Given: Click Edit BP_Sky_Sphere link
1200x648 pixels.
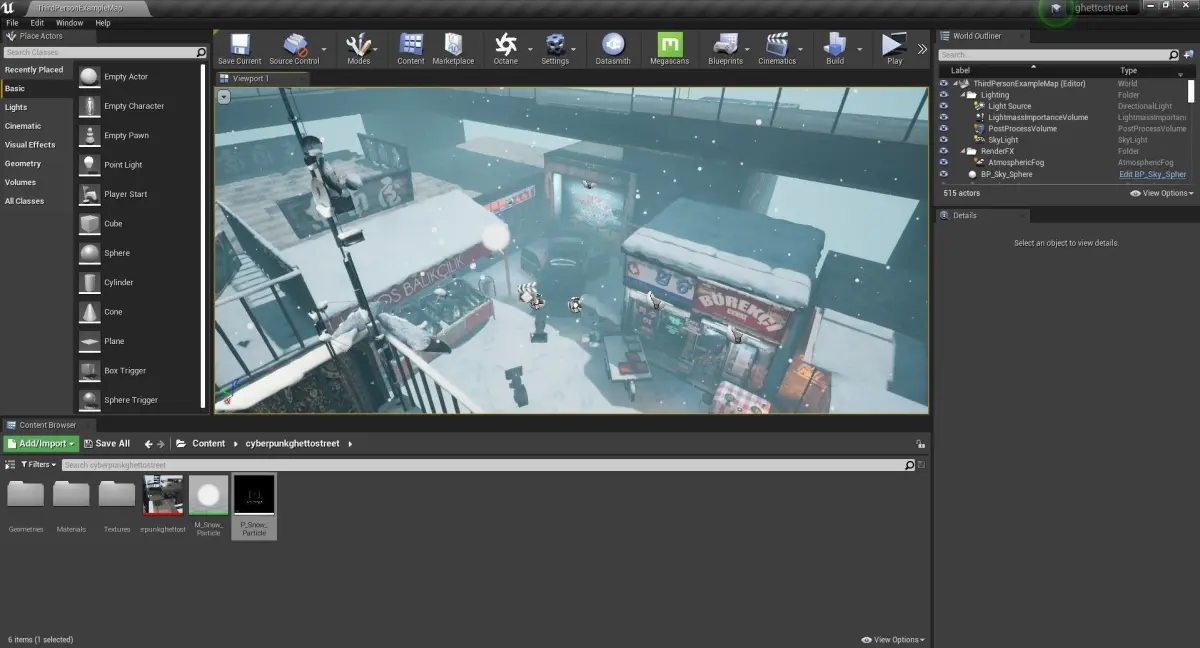Looking at the screenshot, I should (x=1152, y=174).
